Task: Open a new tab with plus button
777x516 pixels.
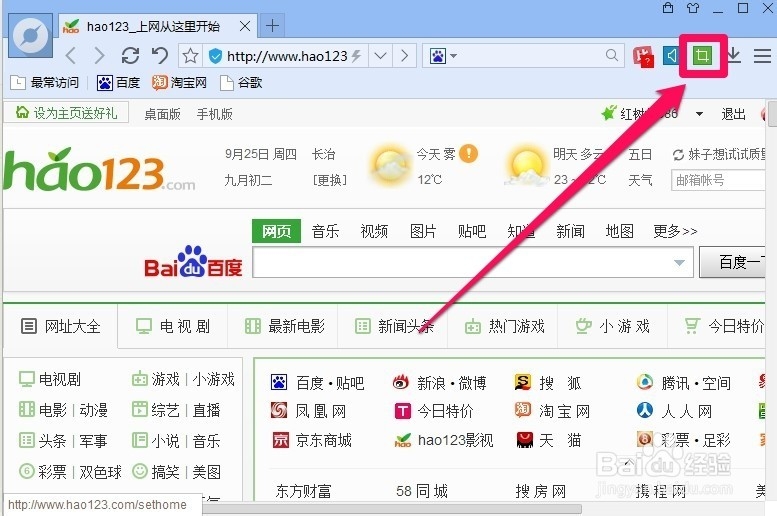Action: coord(273,26)
